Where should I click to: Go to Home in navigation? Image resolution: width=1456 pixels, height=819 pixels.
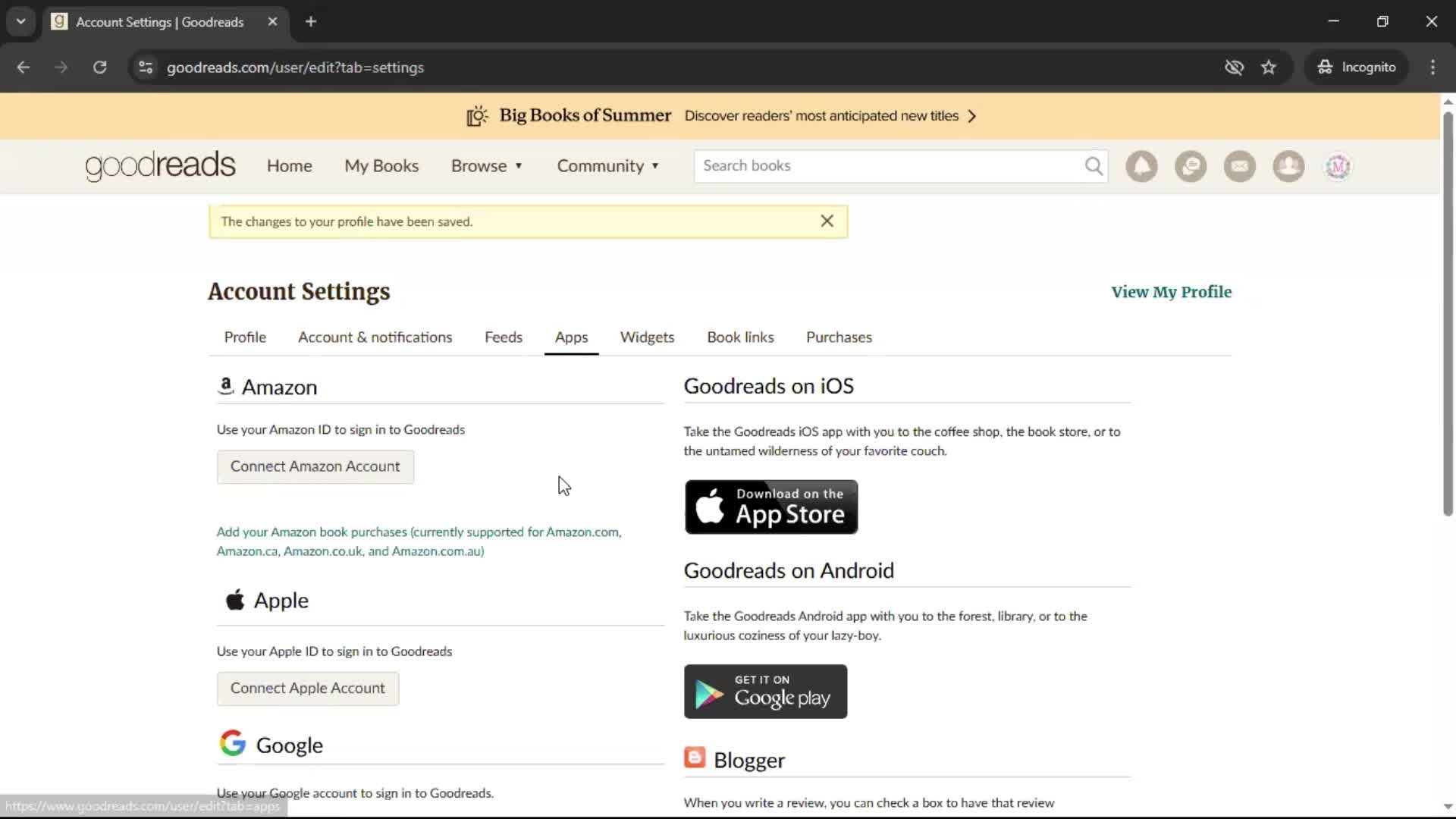289,166
